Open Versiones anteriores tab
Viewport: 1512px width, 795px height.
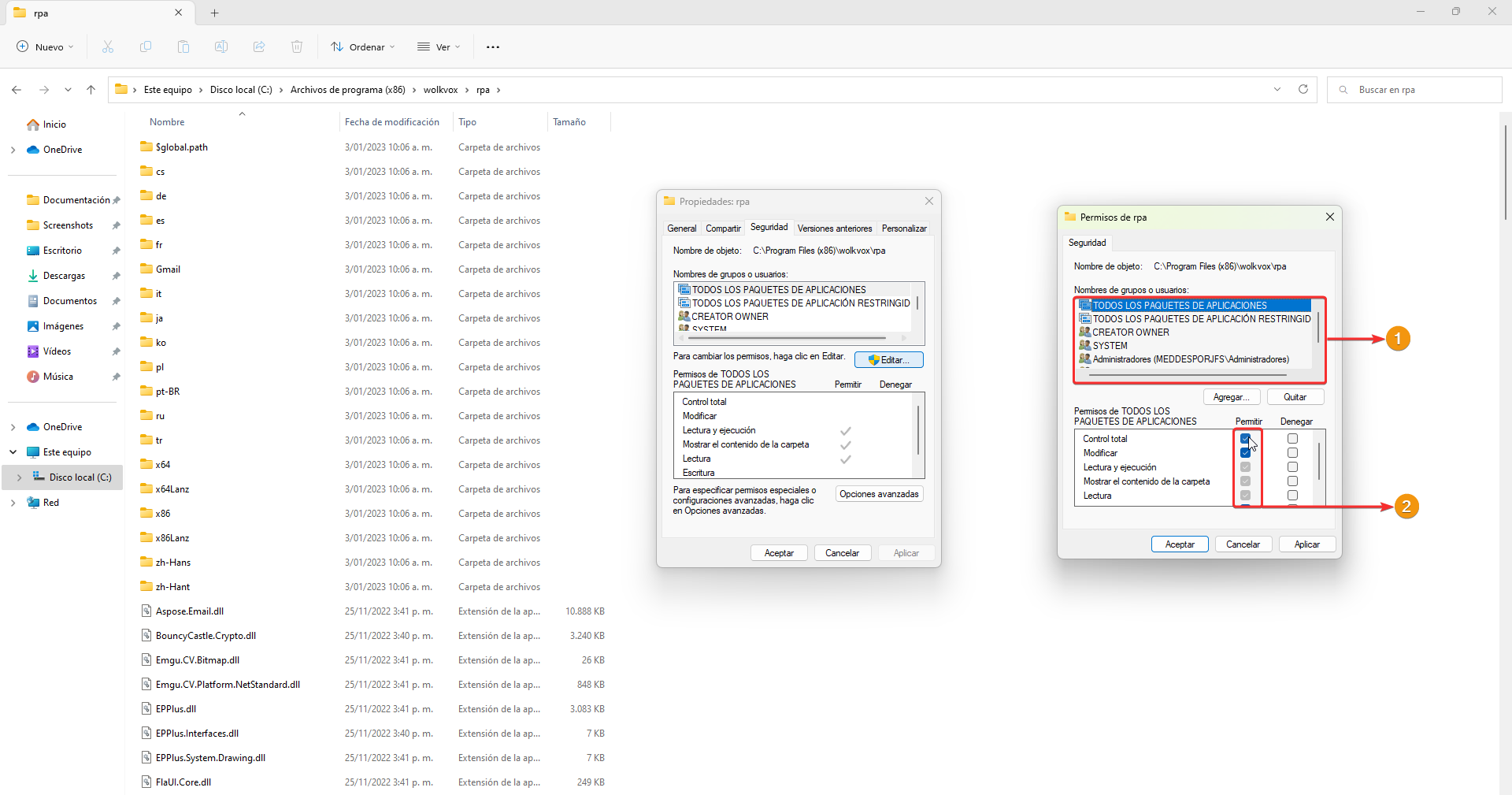coord(835,228)
